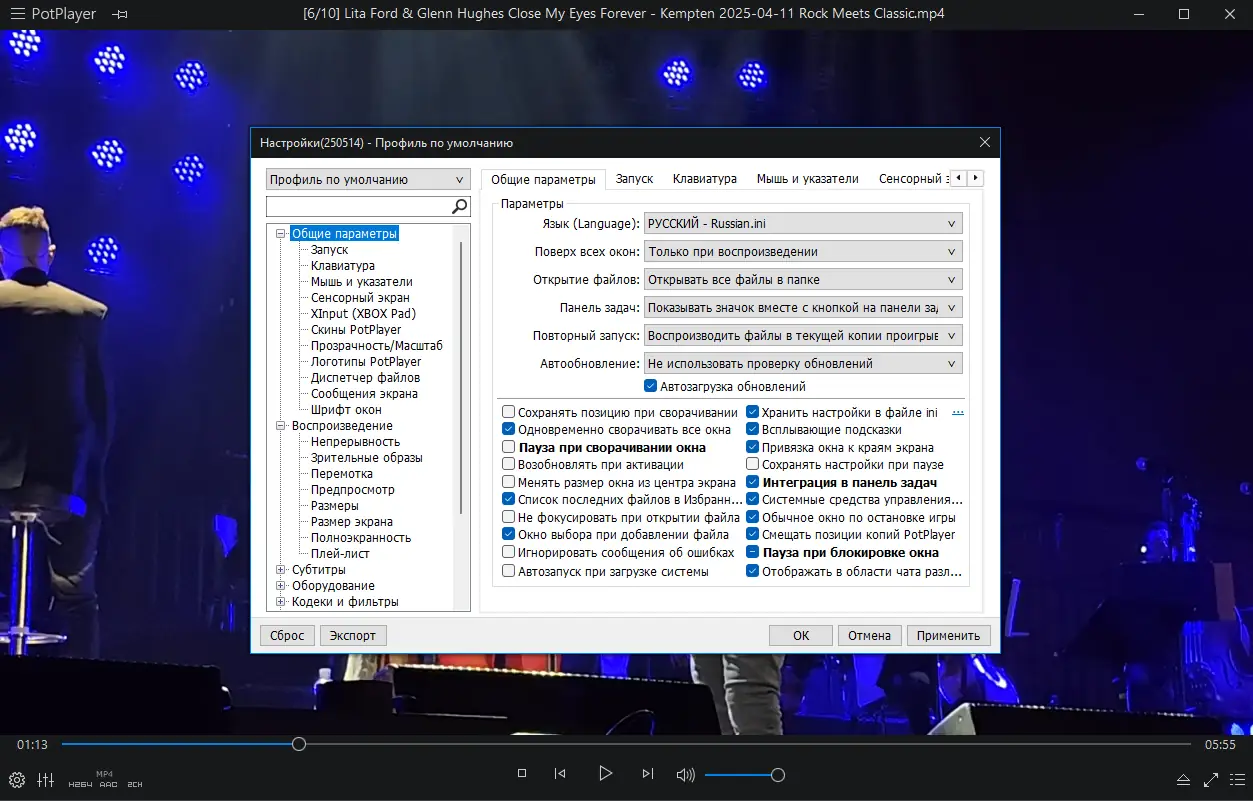This screenshot has height=801, width=1253.
Task: Click the Сброс button
Action: click(x=286, y=635)
